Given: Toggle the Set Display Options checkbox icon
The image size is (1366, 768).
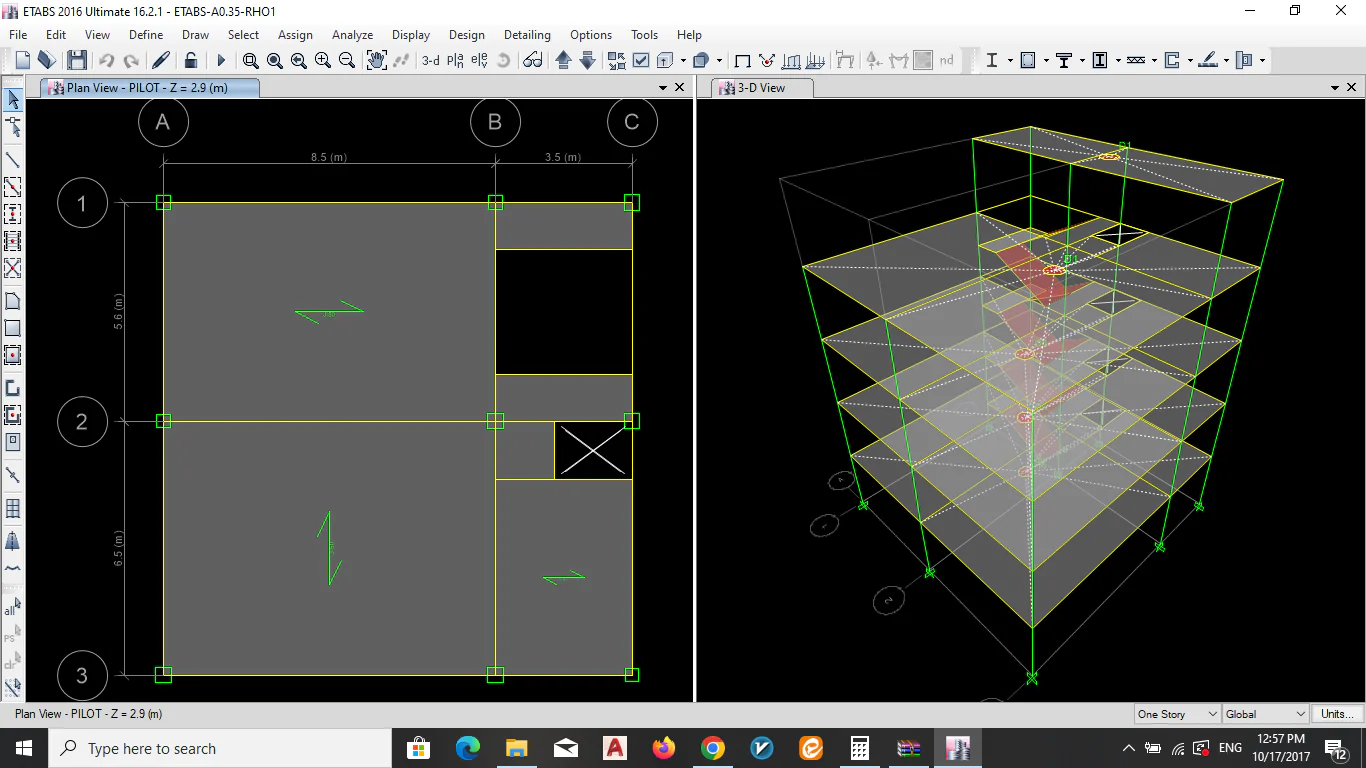Looking at the screenshot, I should coord(641,61).
